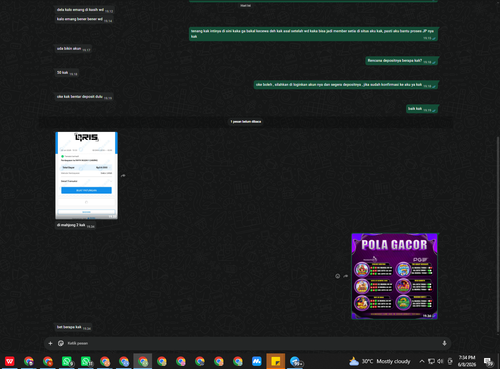Select the 'baik kak' sent message
This screenshot has width=500, height=369.
422,109
